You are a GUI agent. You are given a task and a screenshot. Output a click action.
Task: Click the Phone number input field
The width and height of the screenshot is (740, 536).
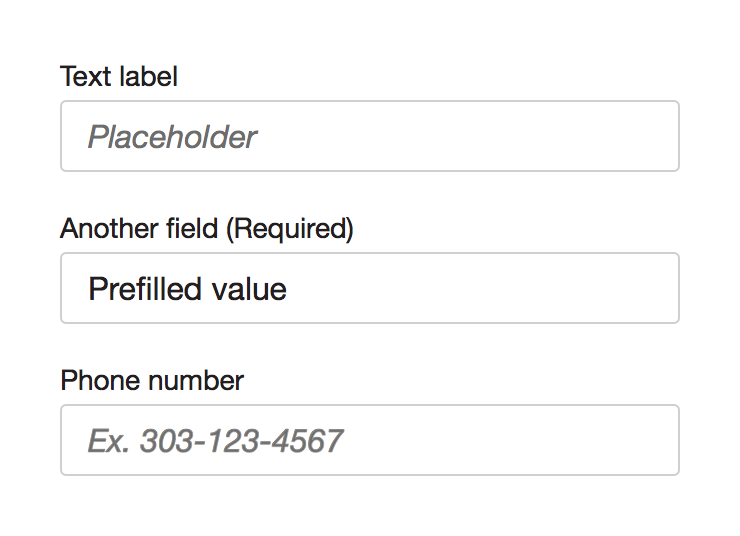coord(370,440)
